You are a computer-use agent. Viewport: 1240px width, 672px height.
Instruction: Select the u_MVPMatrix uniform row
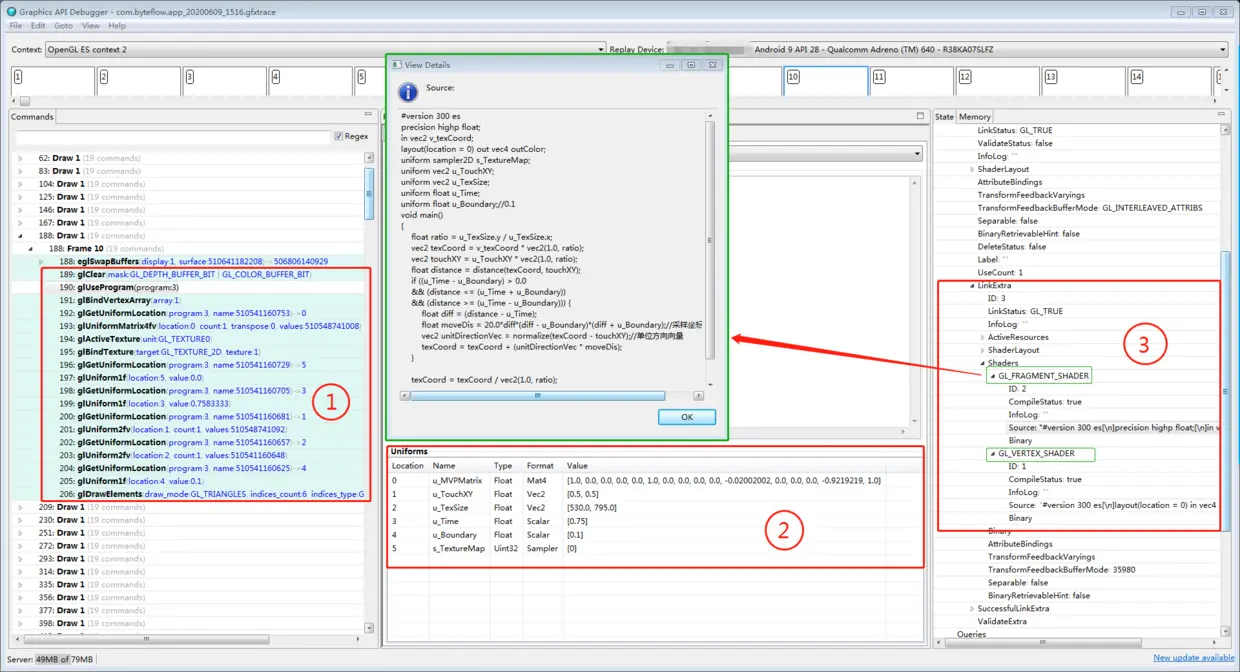(x=656, y=481)
